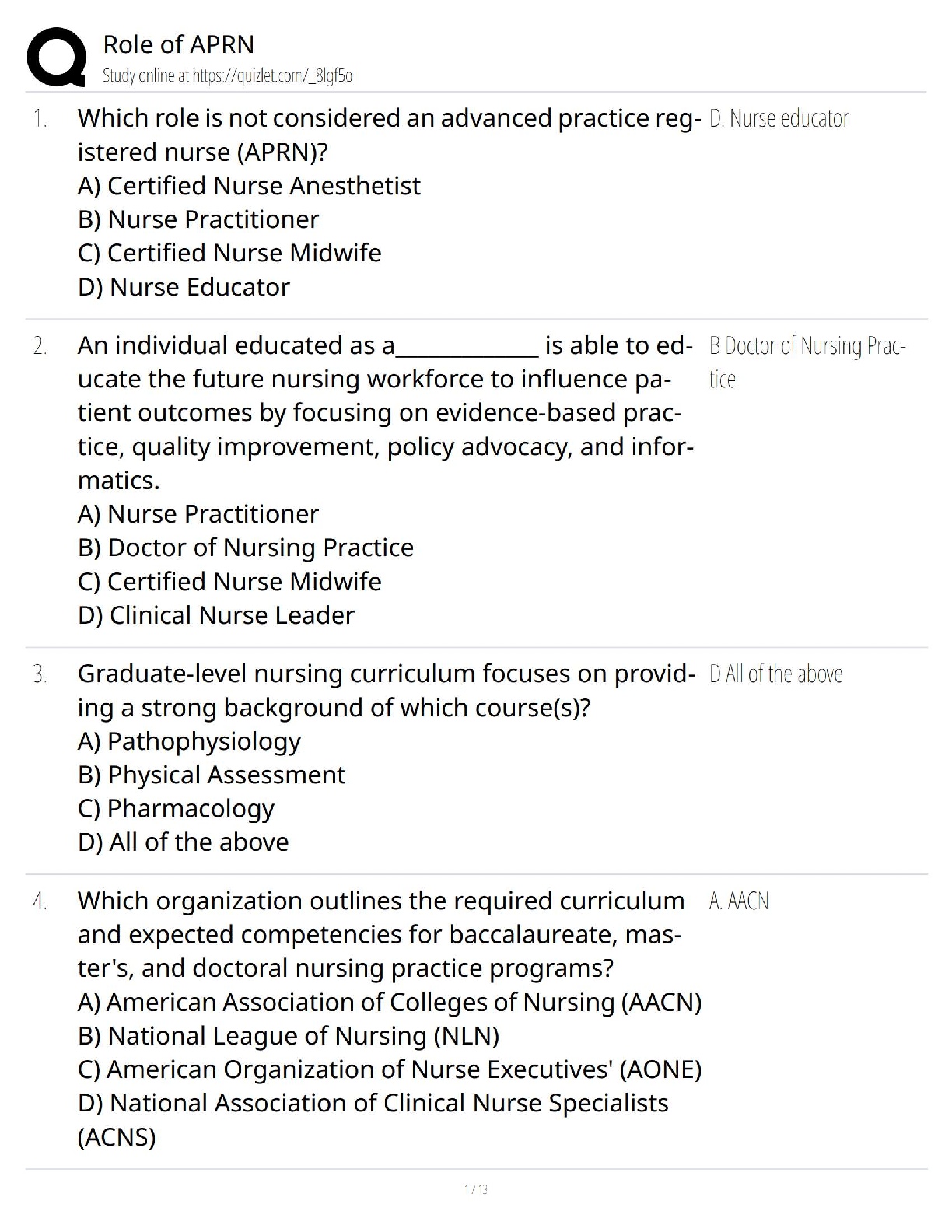
Task: Select 'B) Nurse Practitioner' in question 1
Action: click(198, 219)
